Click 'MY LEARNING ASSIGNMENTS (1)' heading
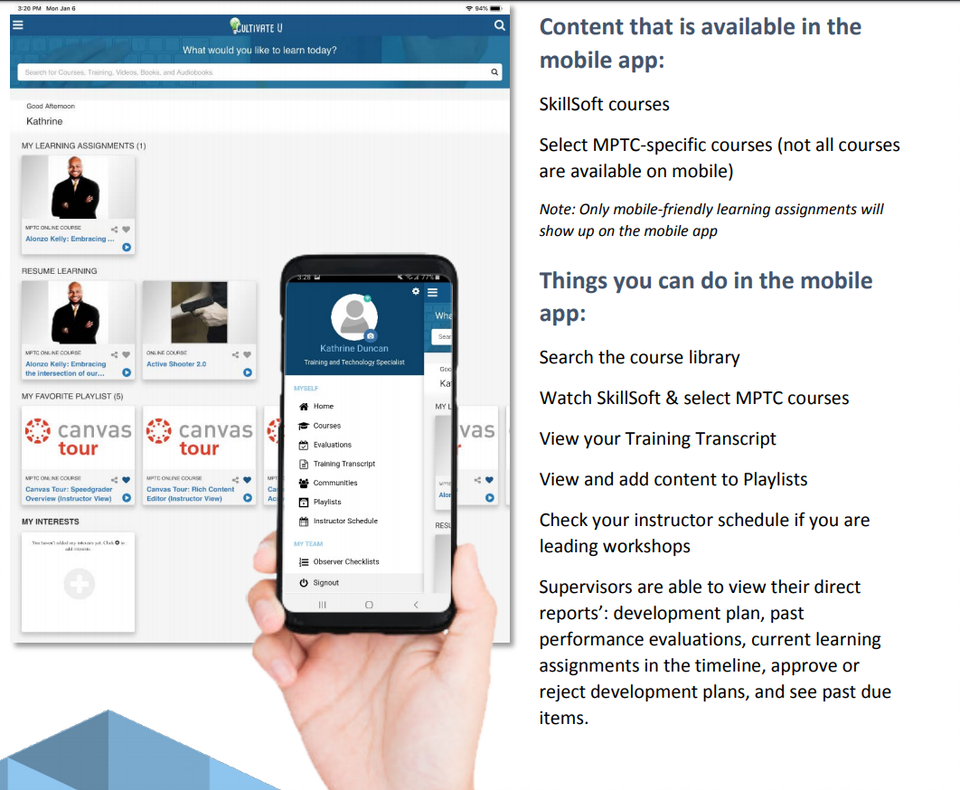This screenshot has width=960, height=790. coord(84,146)
